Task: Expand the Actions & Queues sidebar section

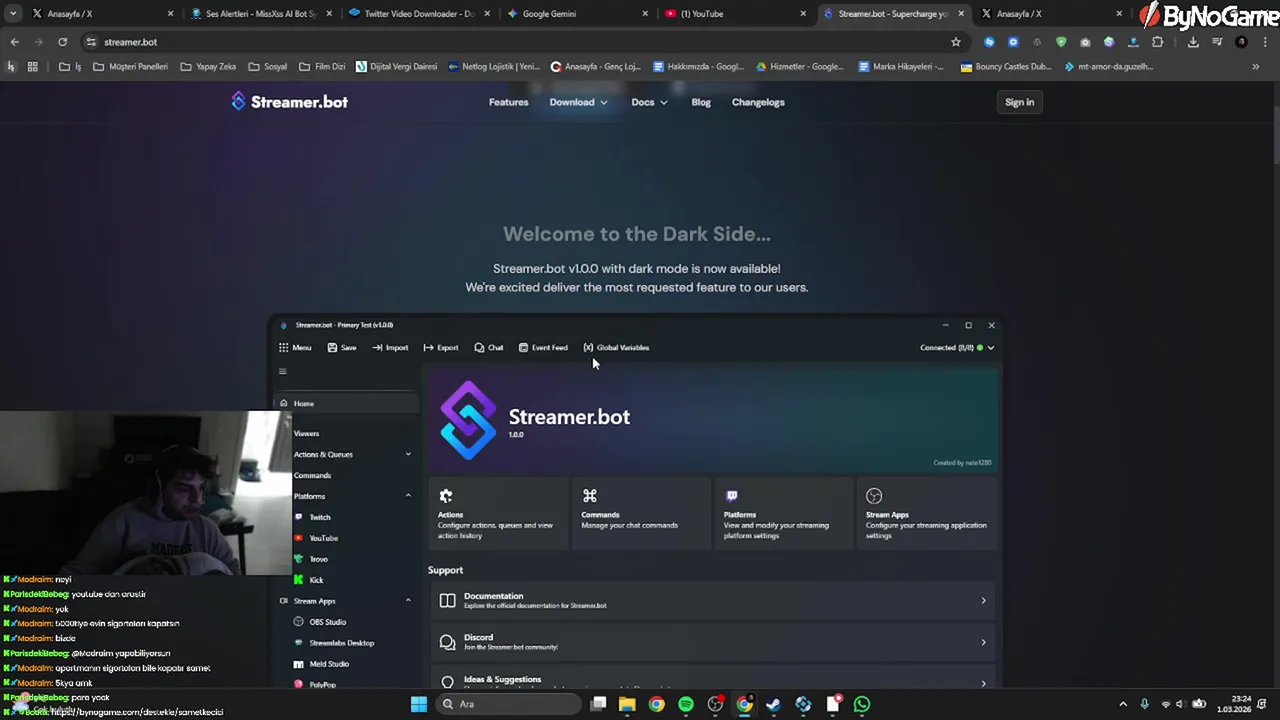Action: (408, 455)
